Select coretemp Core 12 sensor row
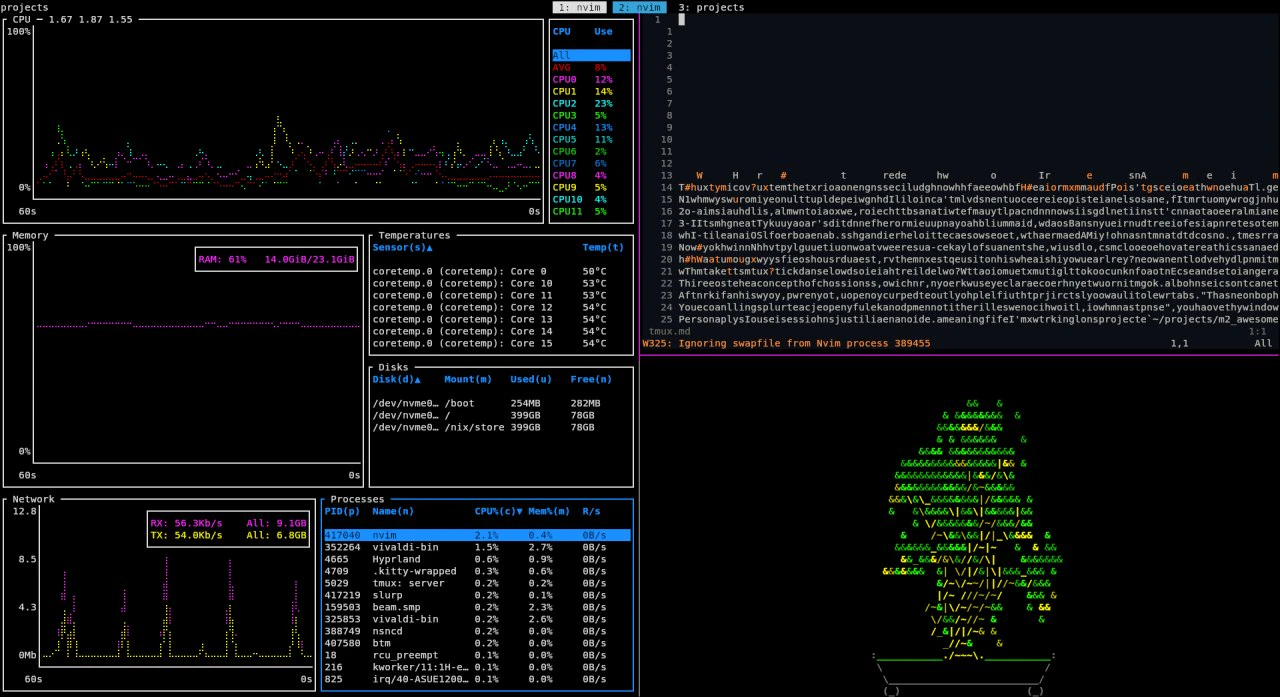The width and height of the screenshot is (1280, 697). [501, 307]
